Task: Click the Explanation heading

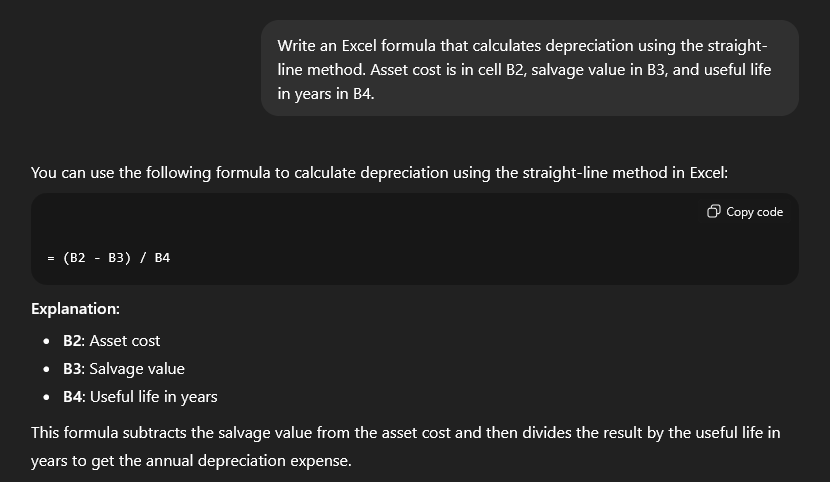Action: 75,309
